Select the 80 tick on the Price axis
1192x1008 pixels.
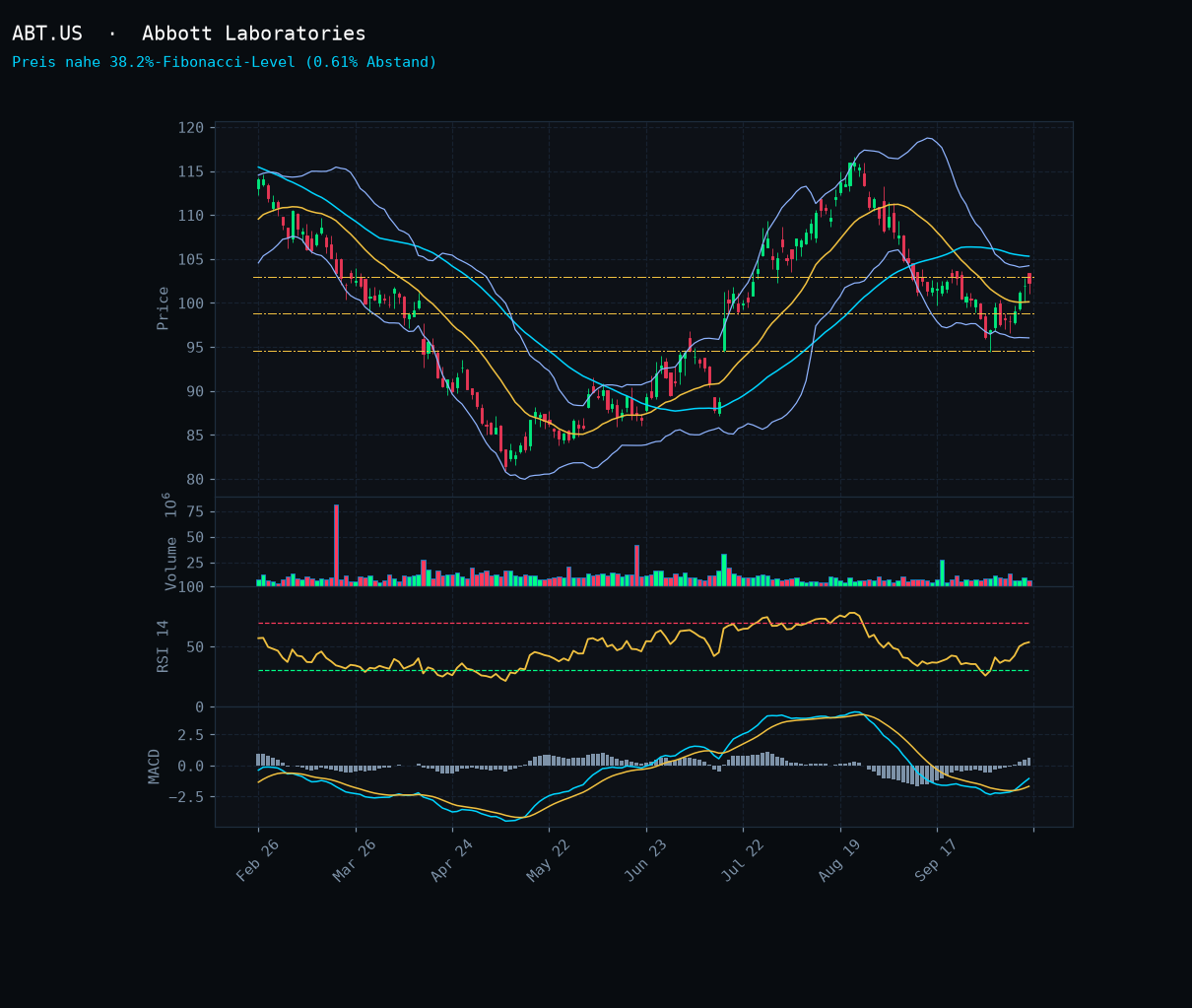[x=196, y=480]
